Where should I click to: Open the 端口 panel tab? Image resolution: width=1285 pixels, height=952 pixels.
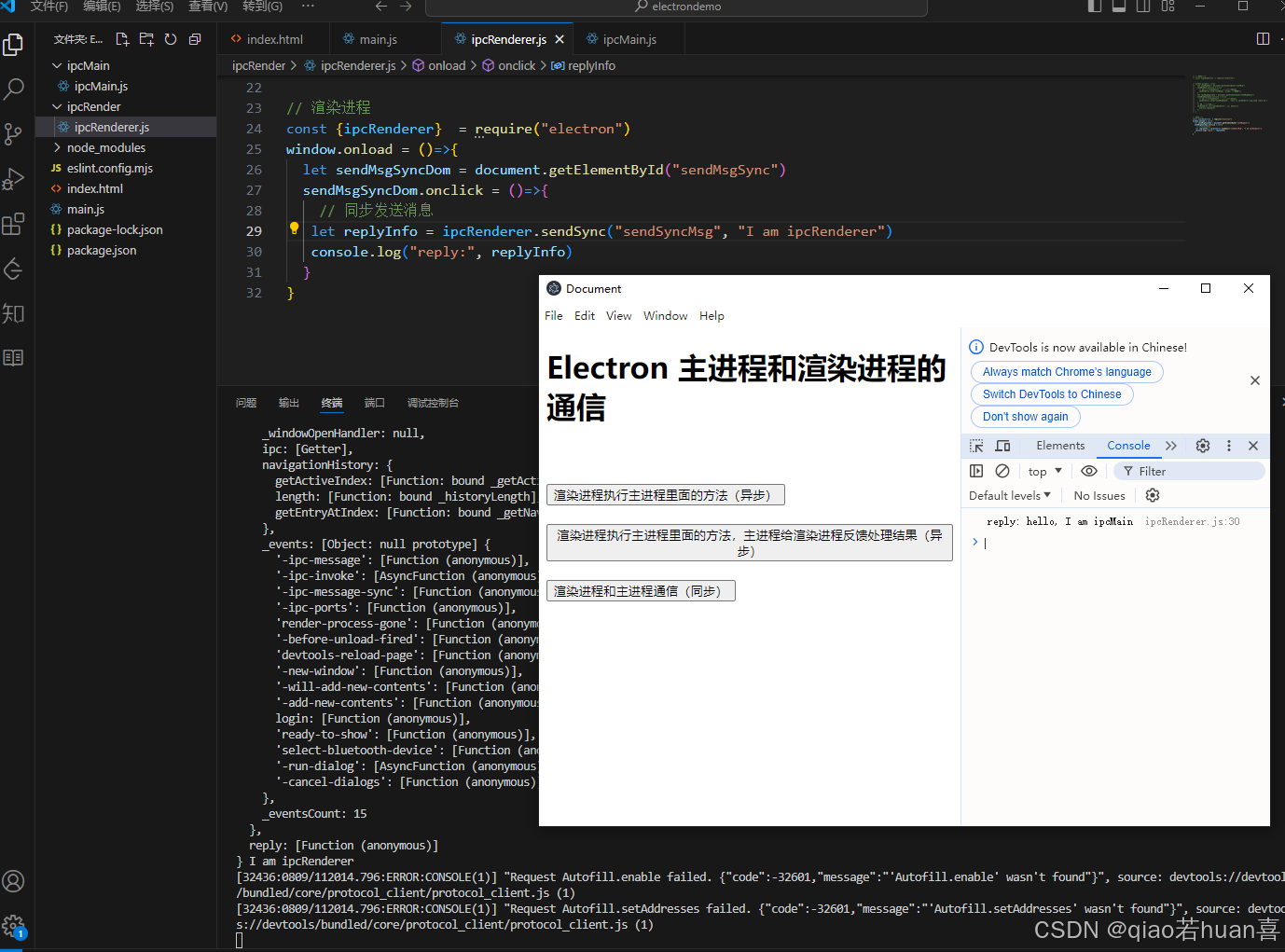pyautogui.click(x=374, y=403)
